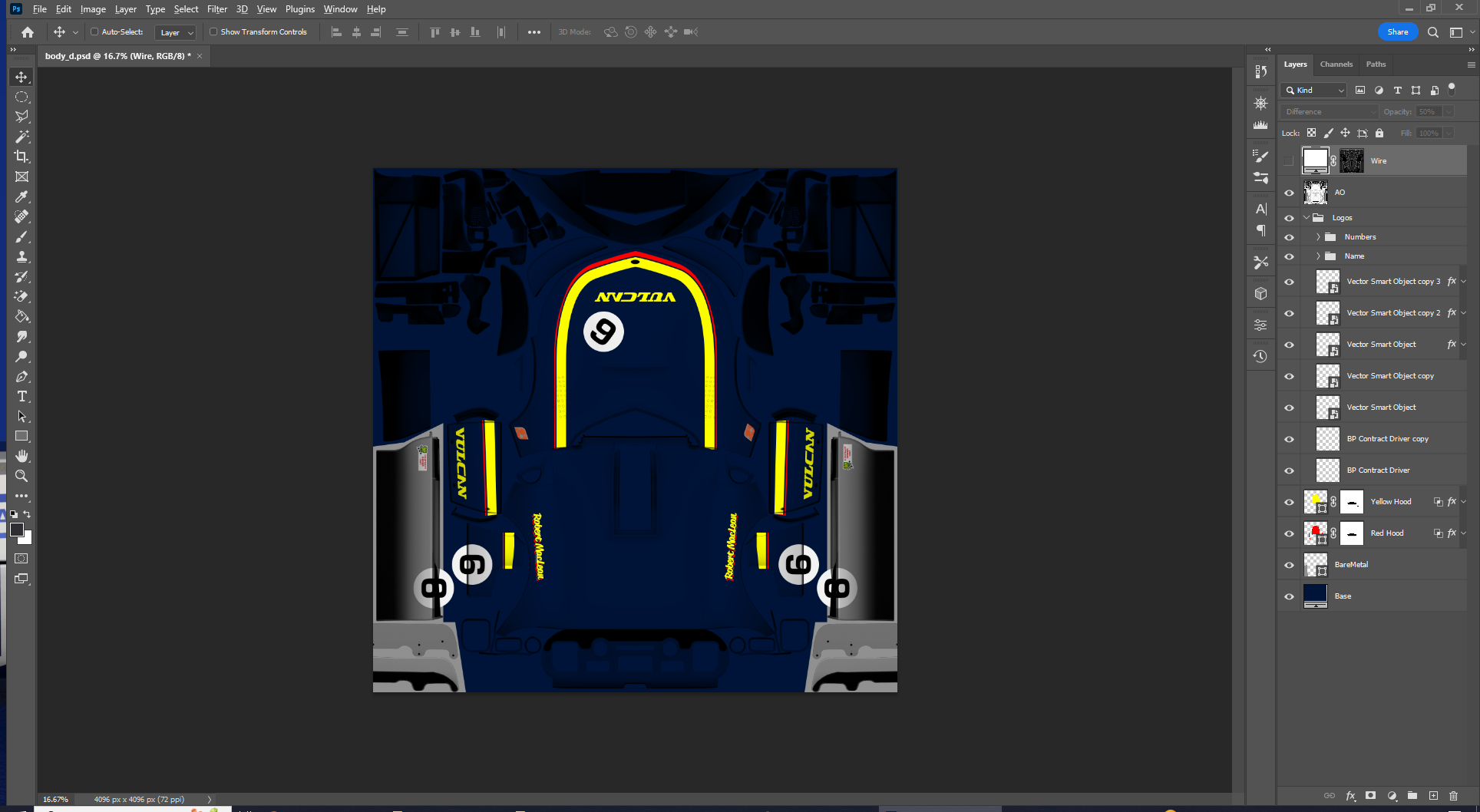This screenshot has width=1480, height=812.
Task: Select the Rectangle shape tool
Action: tap(21, 436)
